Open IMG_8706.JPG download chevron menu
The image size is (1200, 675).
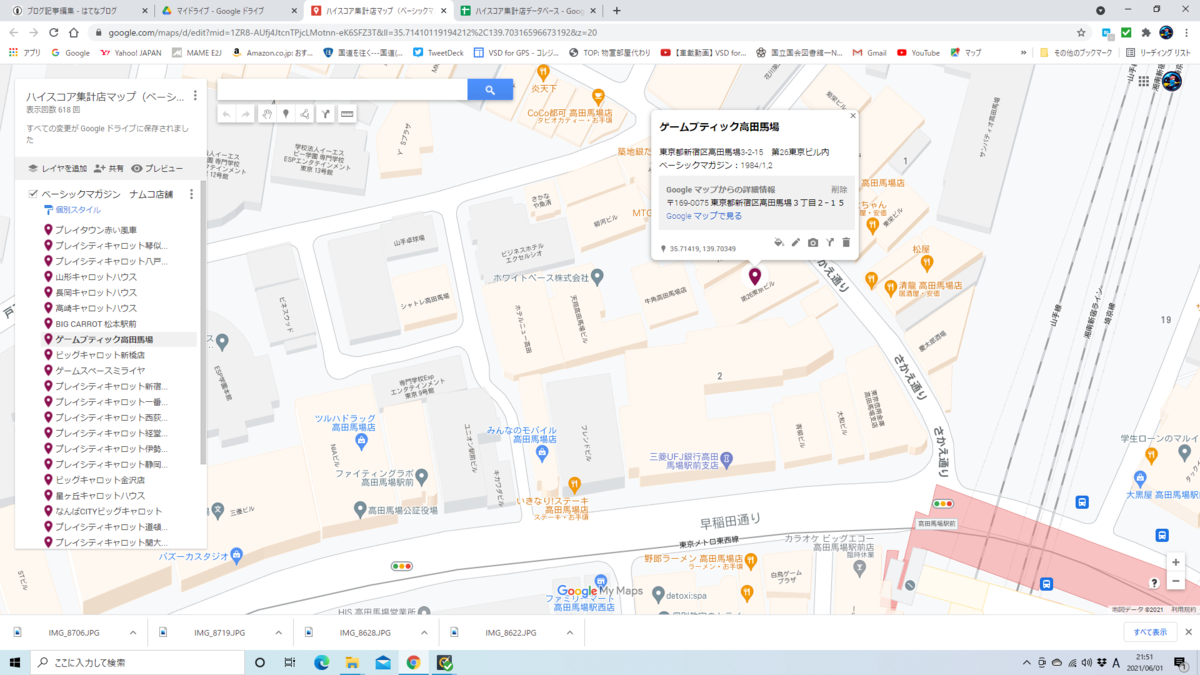[133, 633]
